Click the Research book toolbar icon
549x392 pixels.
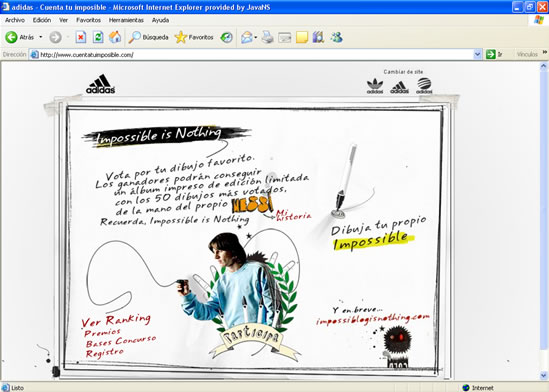pyautogui.click(x=319, y=37)
